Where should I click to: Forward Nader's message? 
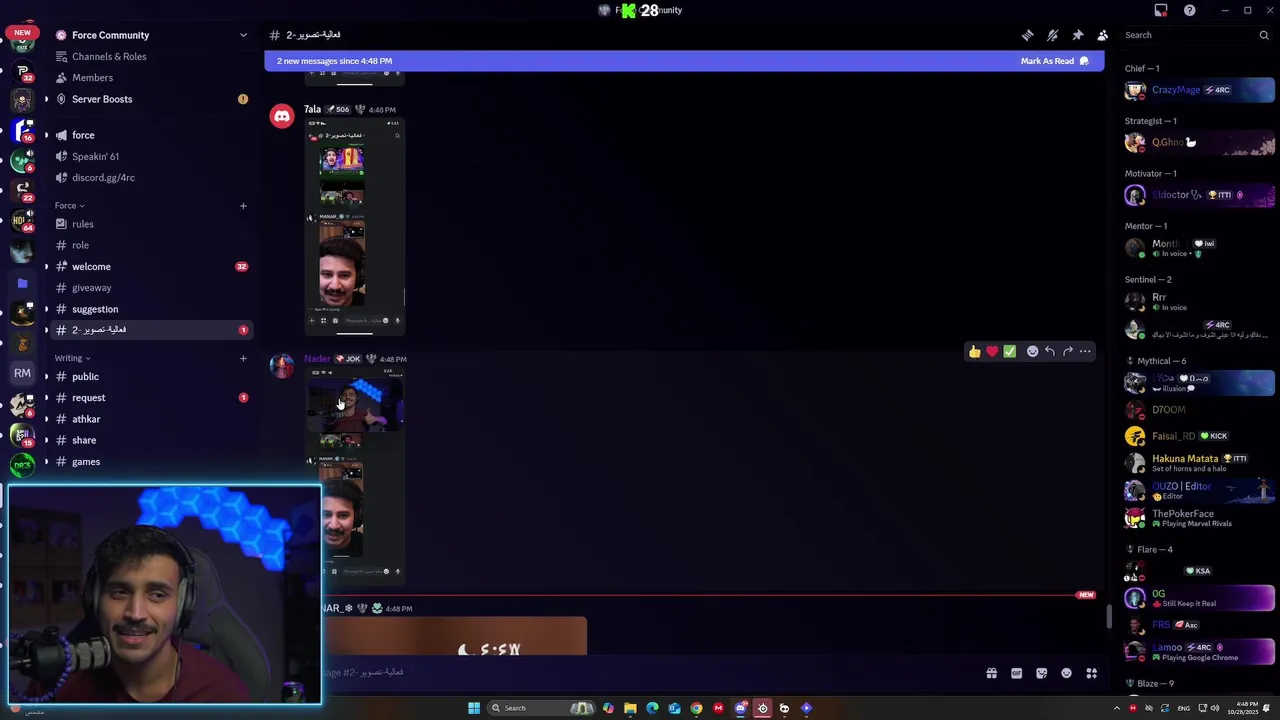tap(1068, 351)
